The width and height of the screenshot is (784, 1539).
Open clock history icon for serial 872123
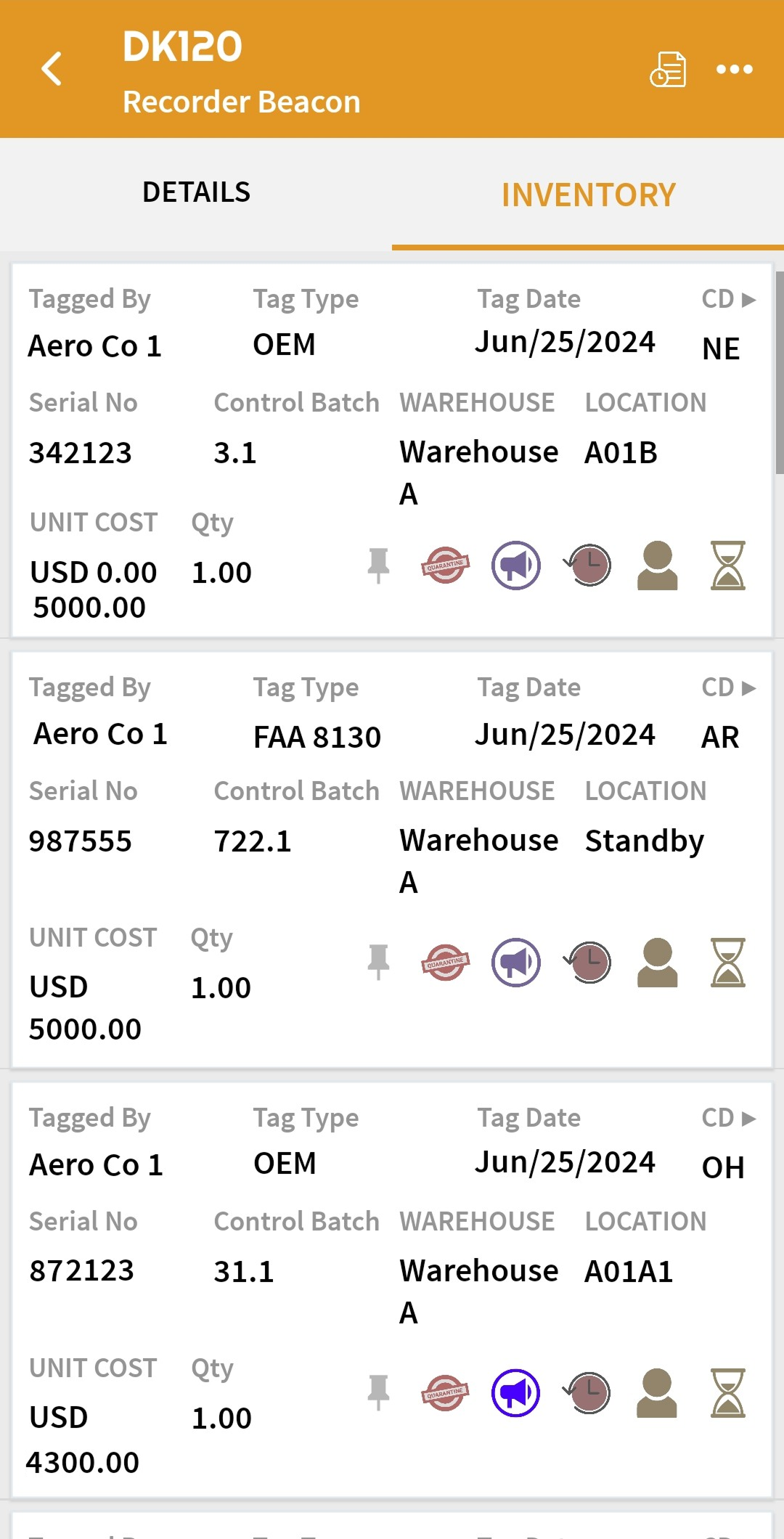coord(587,1392)
